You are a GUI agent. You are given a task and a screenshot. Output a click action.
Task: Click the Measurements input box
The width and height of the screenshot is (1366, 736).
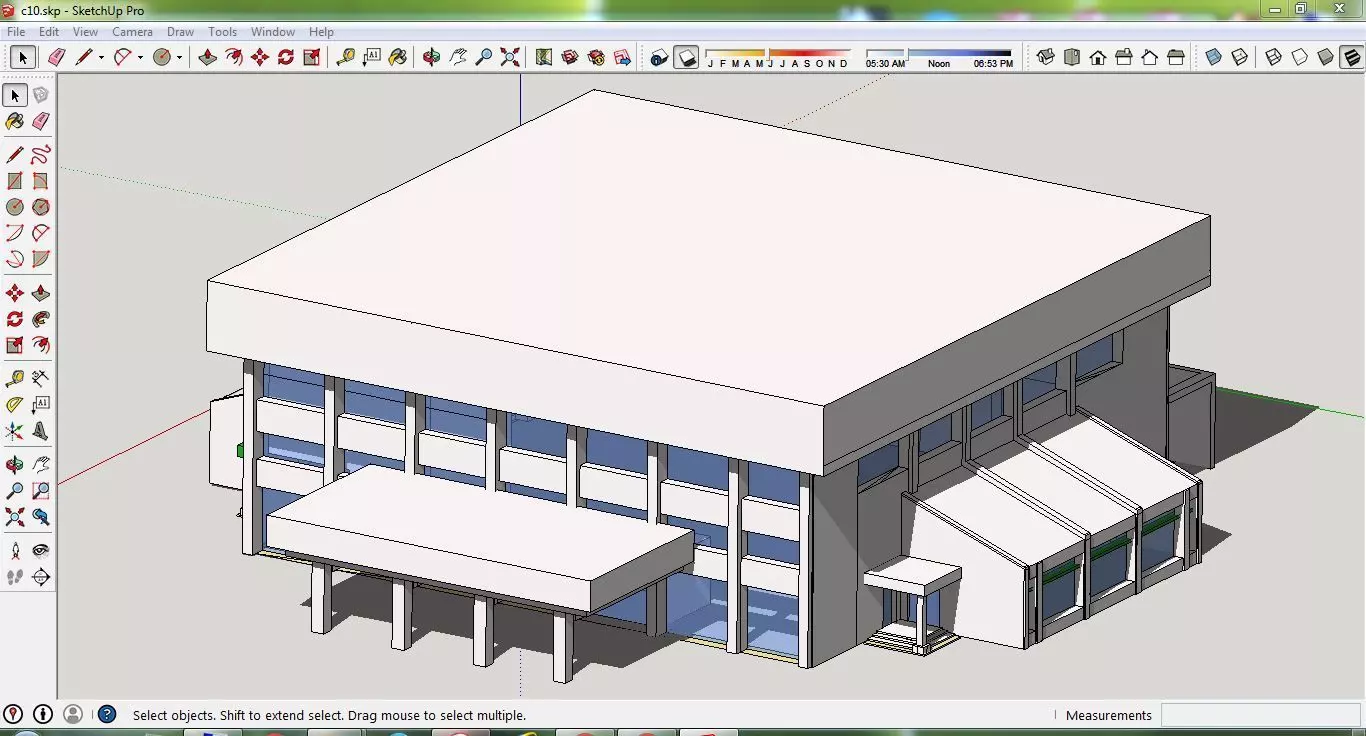tap(1260, 715)
